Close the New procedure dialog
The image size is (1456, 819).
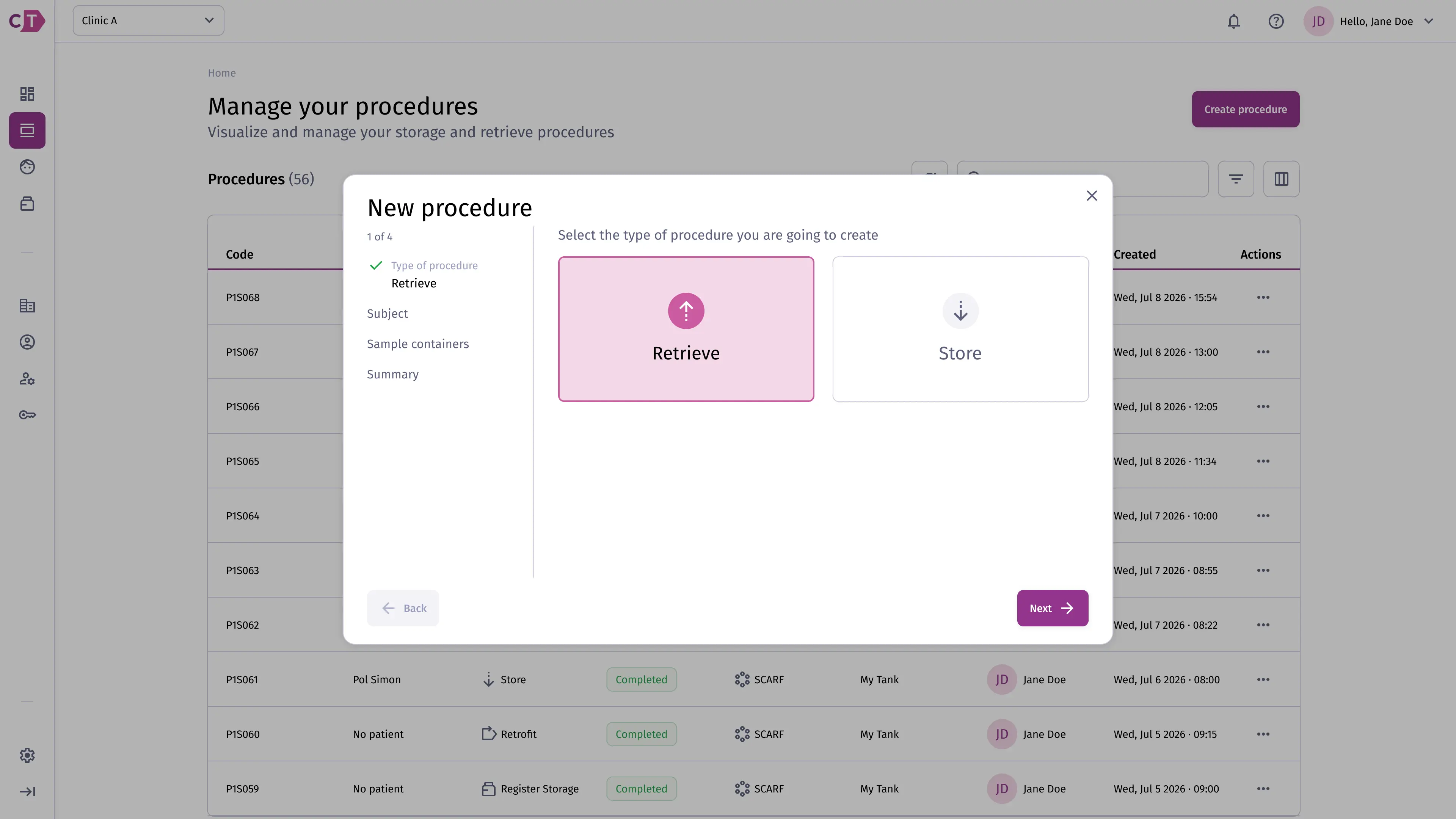[x=1092, y=196]
